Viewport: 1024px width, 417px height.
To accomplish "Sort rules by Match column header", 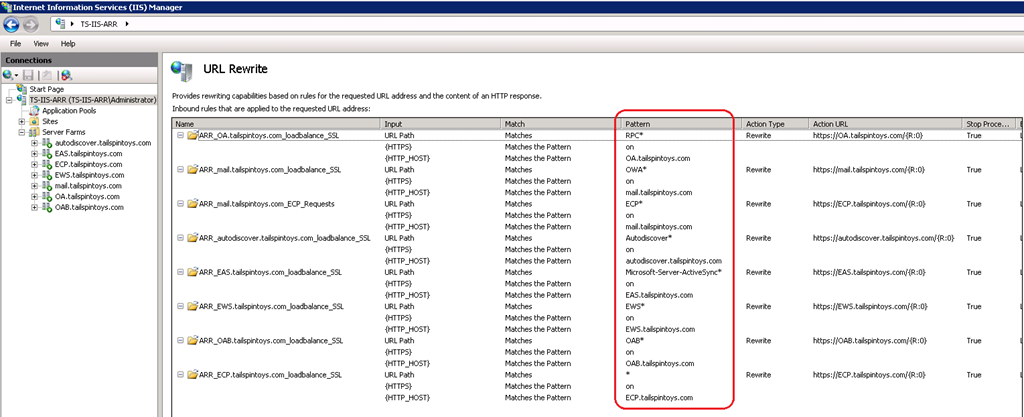I will pos(558,124).
